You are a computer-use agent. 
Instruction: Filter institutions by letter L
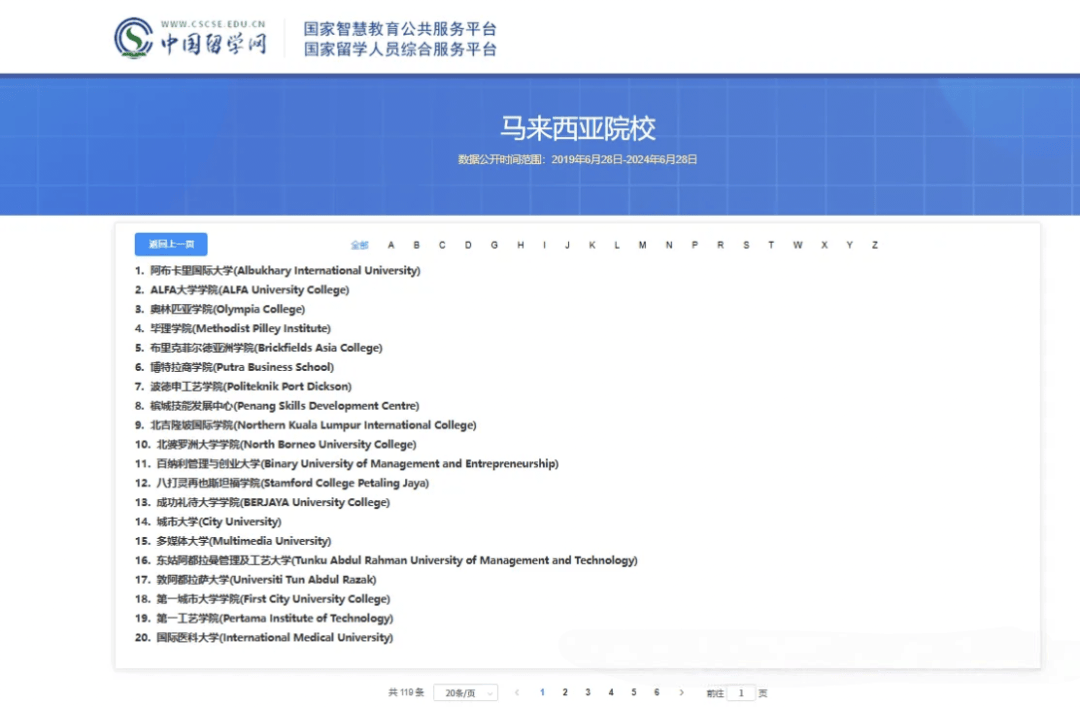(x=616, y=245)
